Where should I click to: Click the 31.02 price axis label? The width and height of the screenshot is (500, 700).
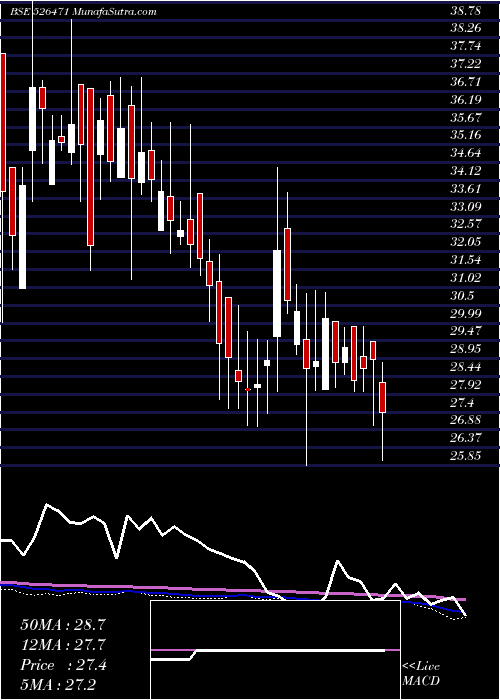(x=465, y=278)
